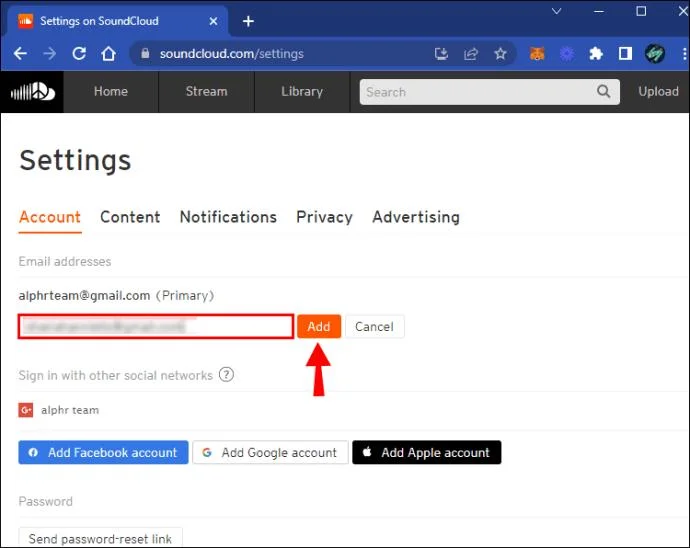Switch to the Privacy settings tab
Image resolution: width=690 pixels, height=548 pixels.
point(324,217)
